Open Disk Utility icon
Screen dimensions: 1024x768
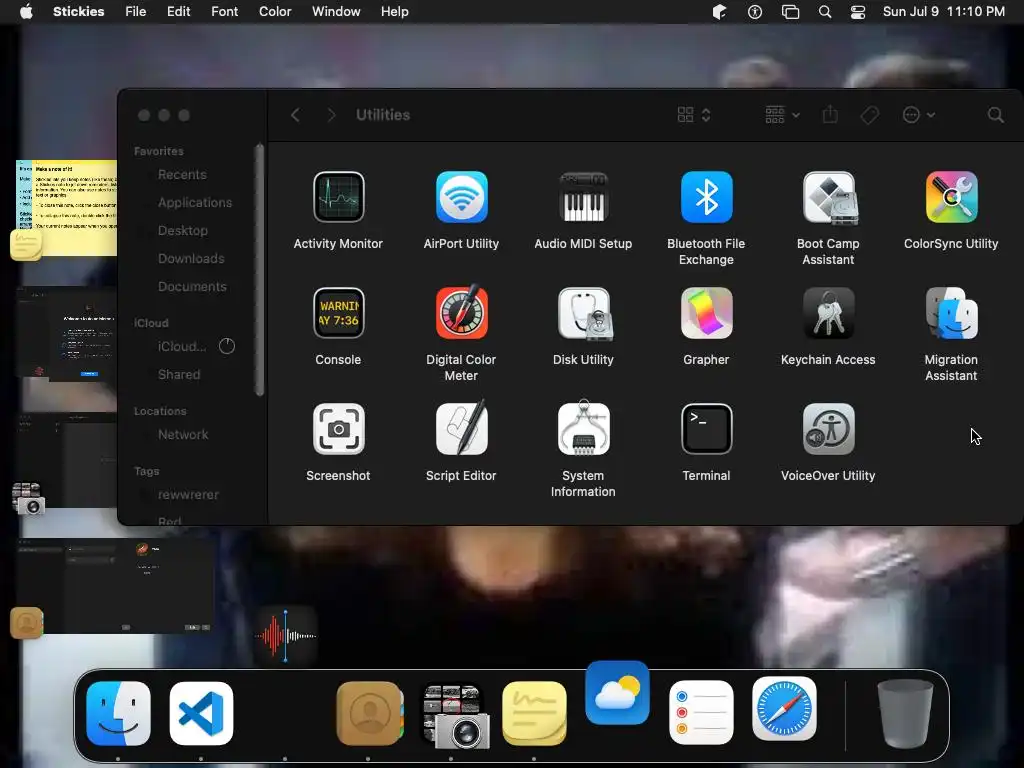click(583, 313)
